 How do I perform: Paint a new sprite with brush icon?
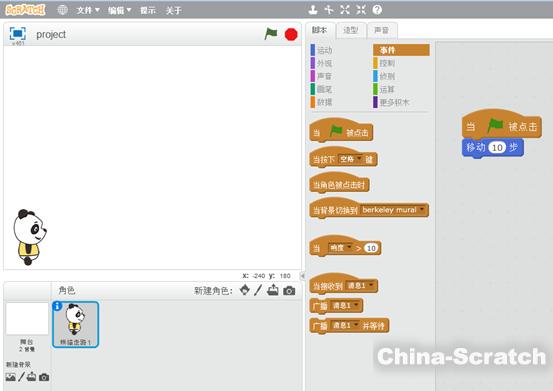[x=258, y=290]
